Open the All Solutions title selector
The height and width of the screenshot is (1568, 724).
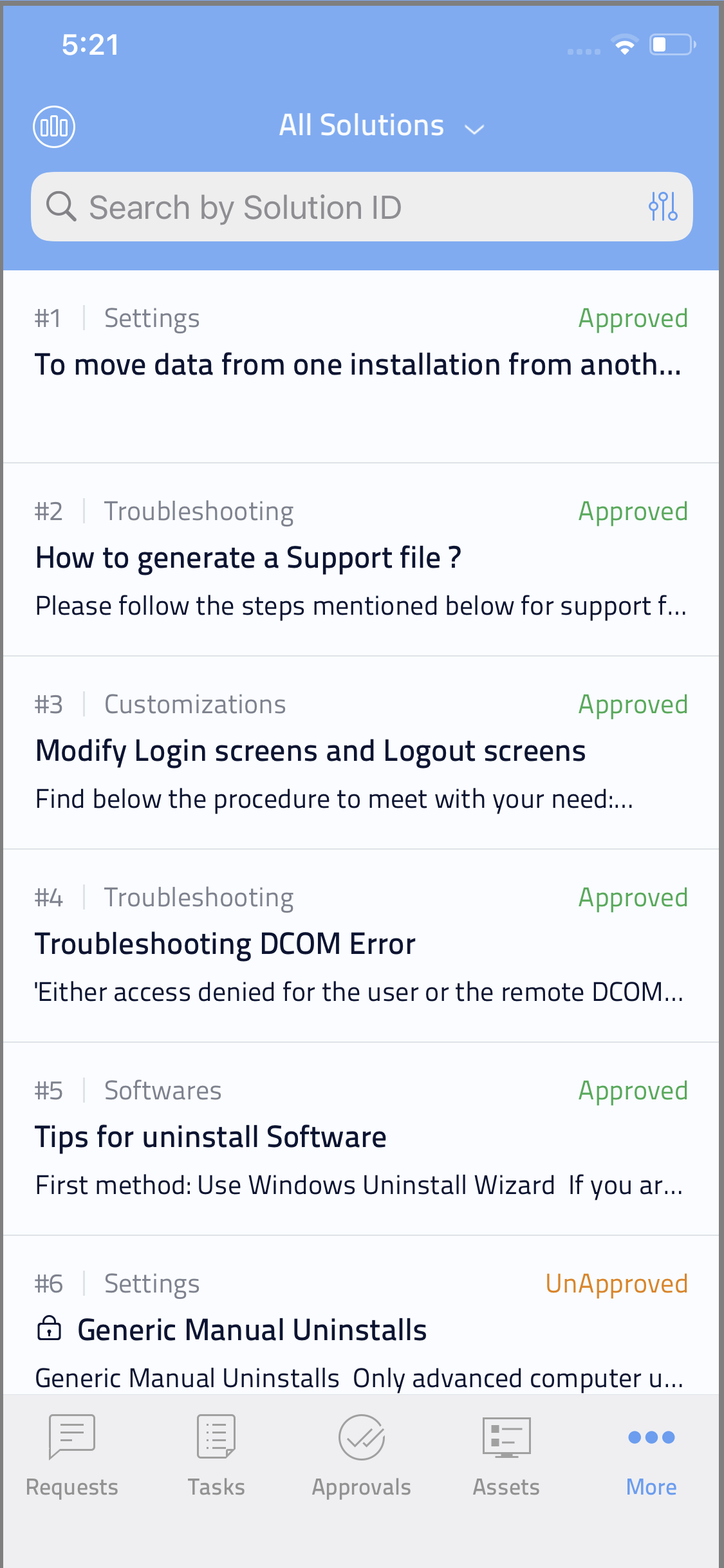click(362, 126)
